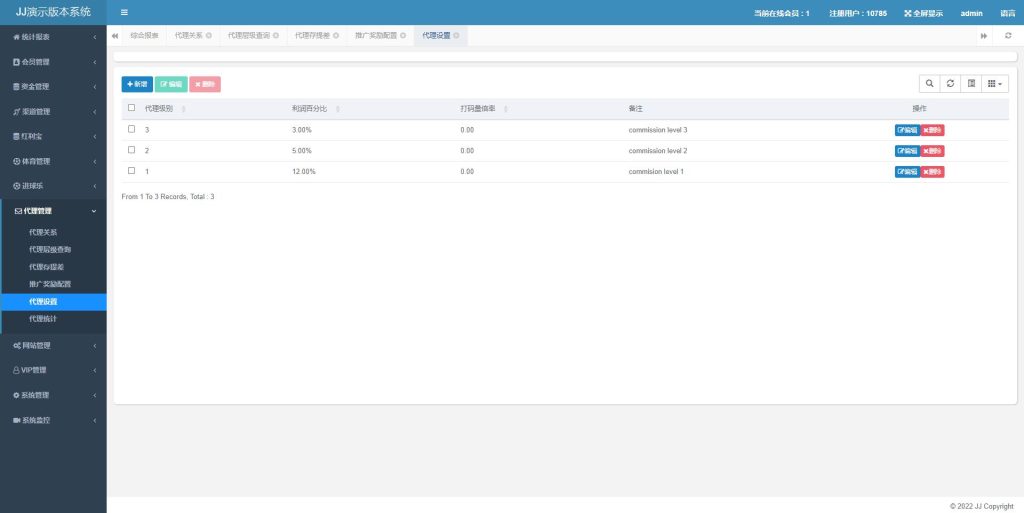Toggle card view with the table toolbar icon

click(971, 84)
